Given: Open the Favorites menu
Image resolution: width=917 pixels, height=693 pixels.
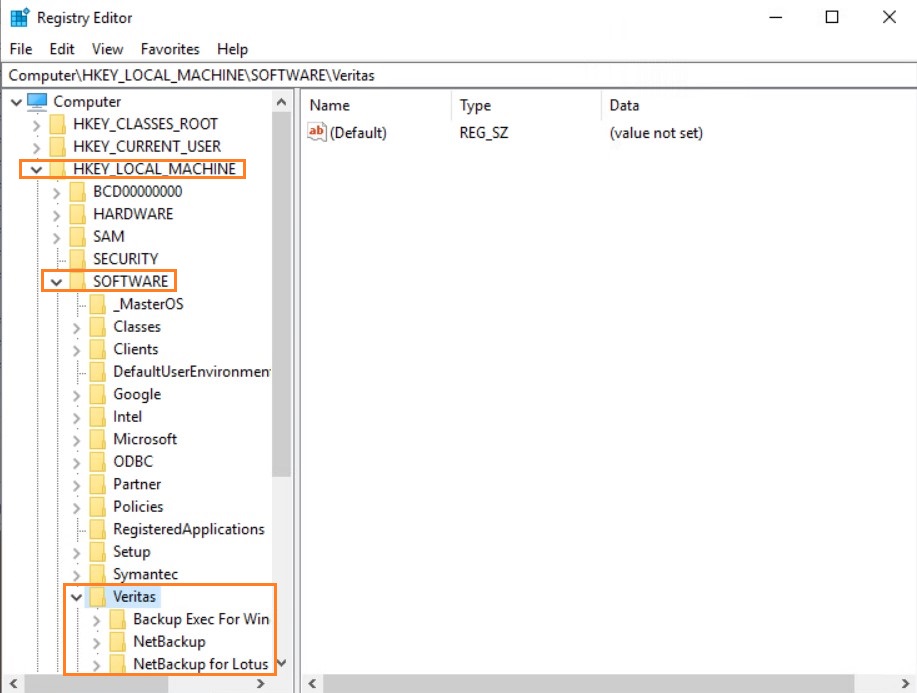Looking at the screenshot, I should coord(170,49).
